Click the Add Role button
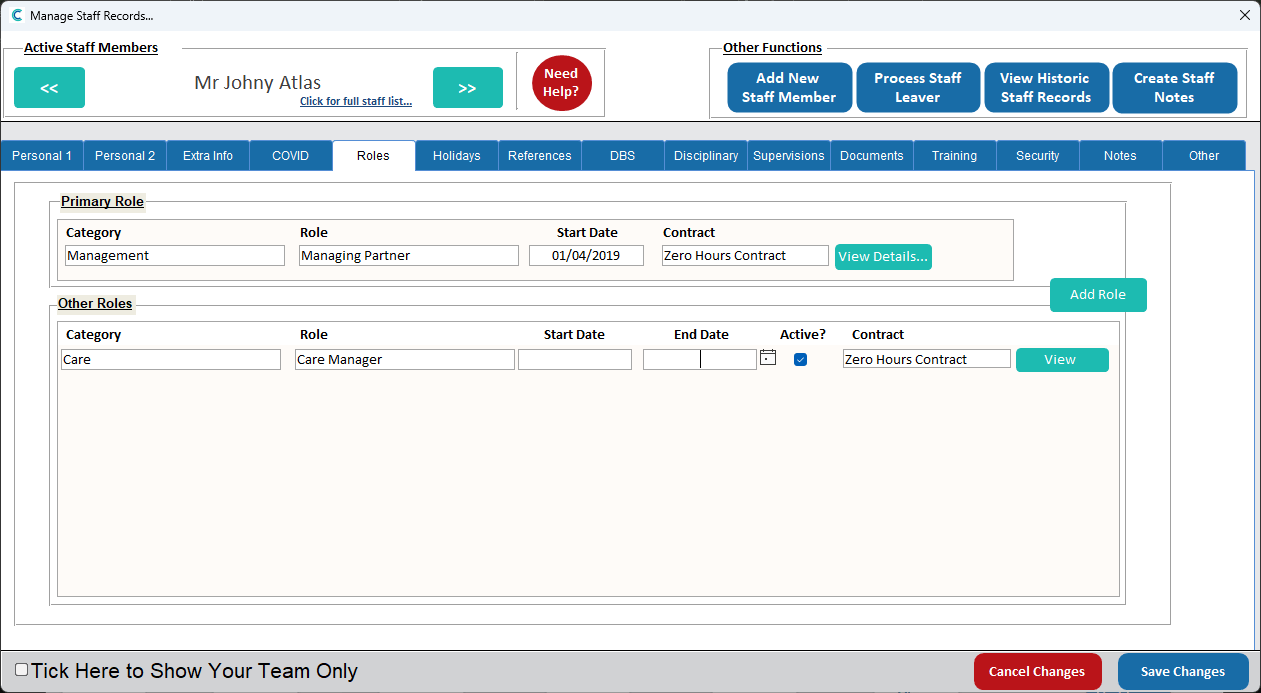 tap(1097, 295)
